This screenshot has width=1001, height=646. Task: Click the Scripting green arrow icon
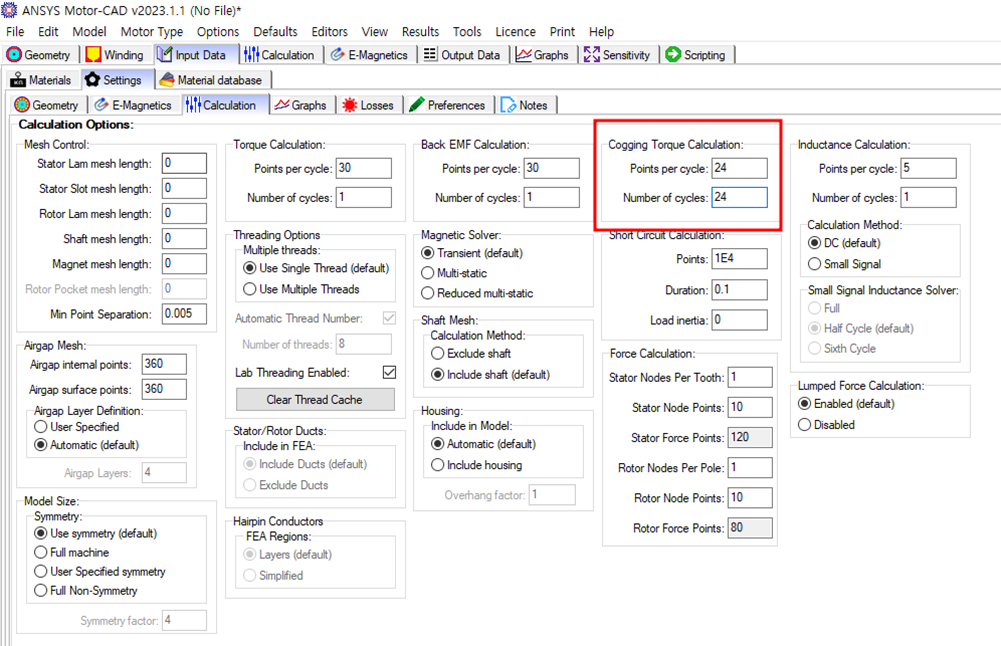point(673,55)
